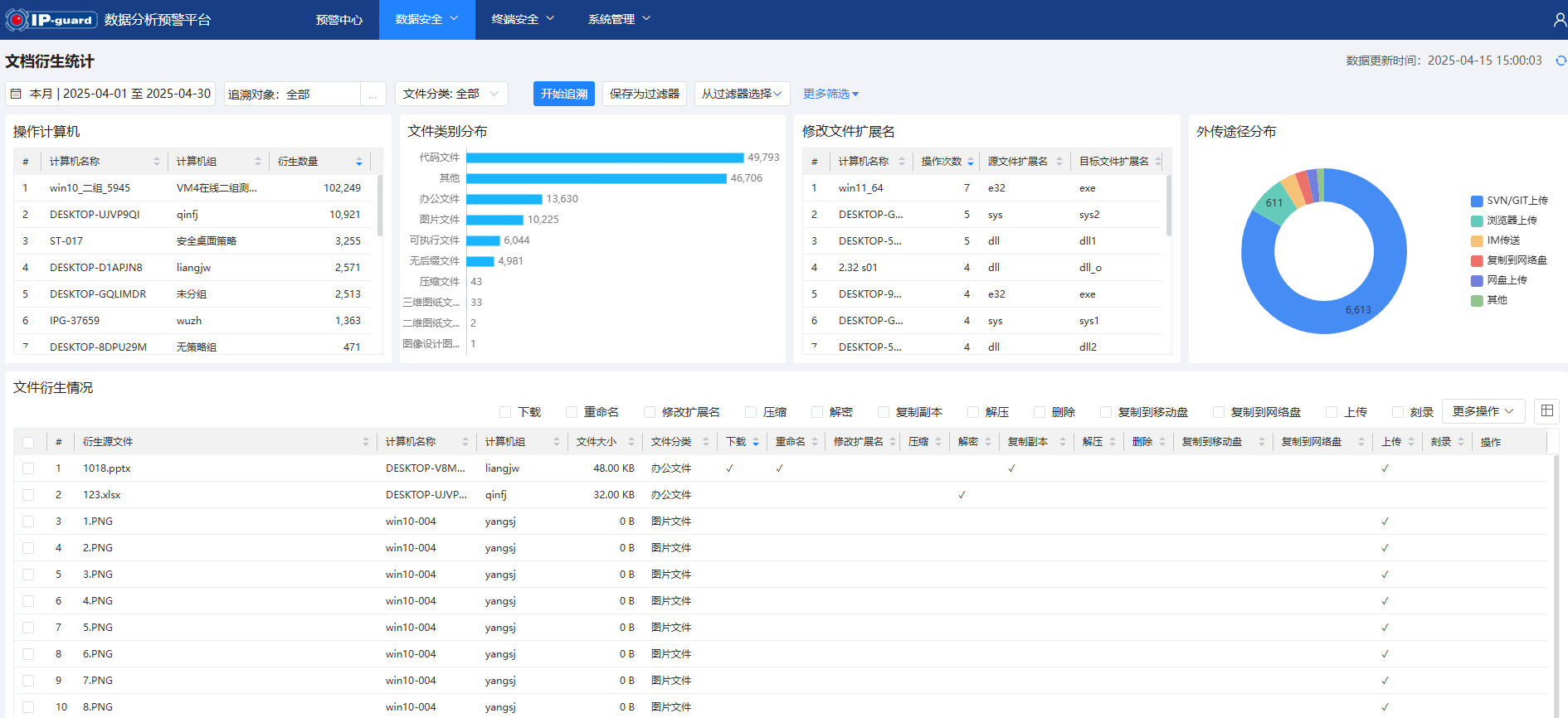Image resolution: width=1568 pixels, height=718 pixels.
Task: Click sort icon on 压缩 column header
Action: pos(938,442)
